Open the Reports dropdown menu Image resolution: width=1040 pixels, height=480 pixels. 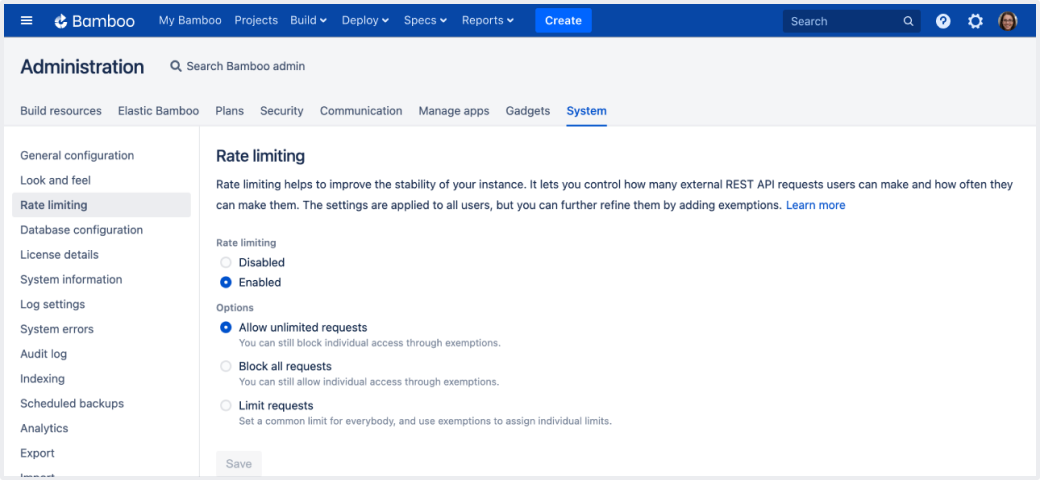[x=487, y=21]
